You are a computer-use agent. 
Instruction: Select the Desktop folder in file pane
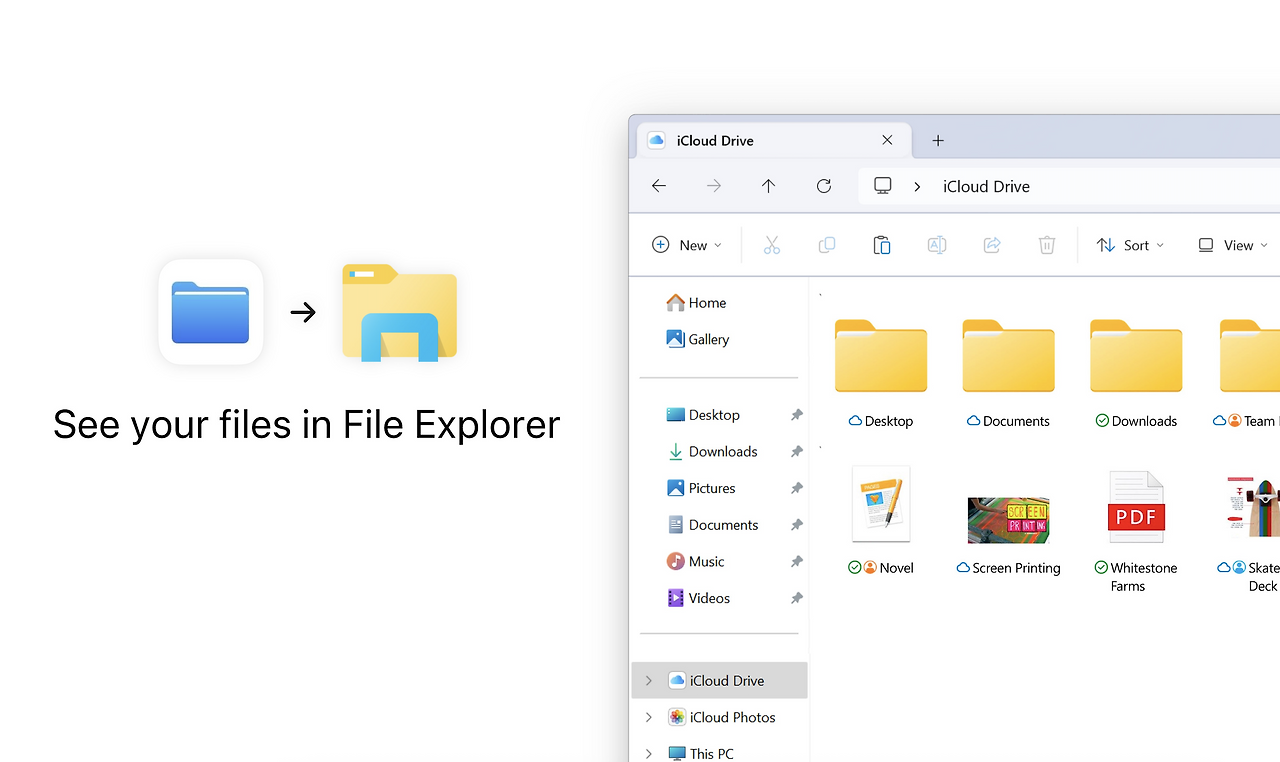tap(881, 356)
